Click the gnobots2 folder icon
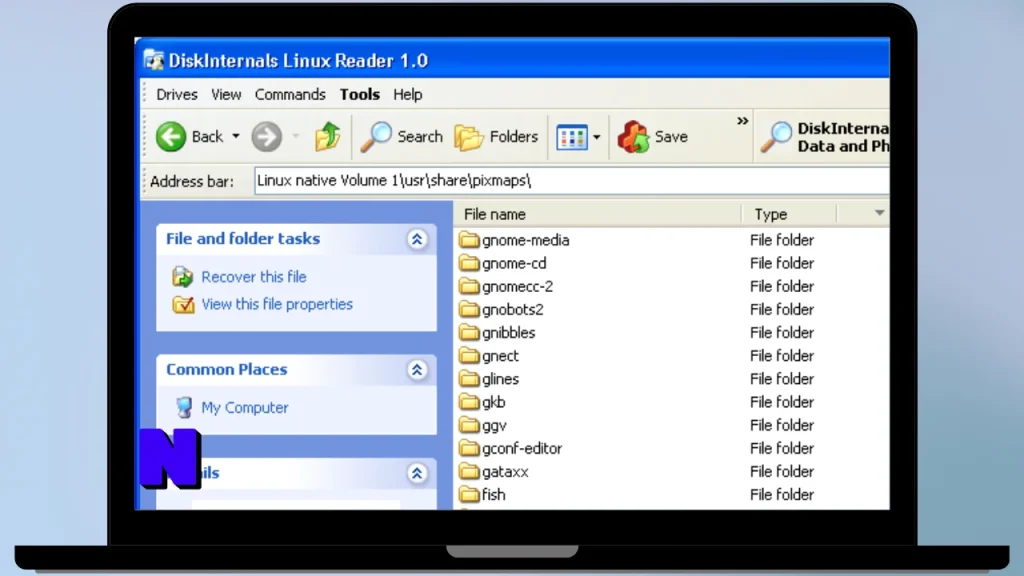 469,309
